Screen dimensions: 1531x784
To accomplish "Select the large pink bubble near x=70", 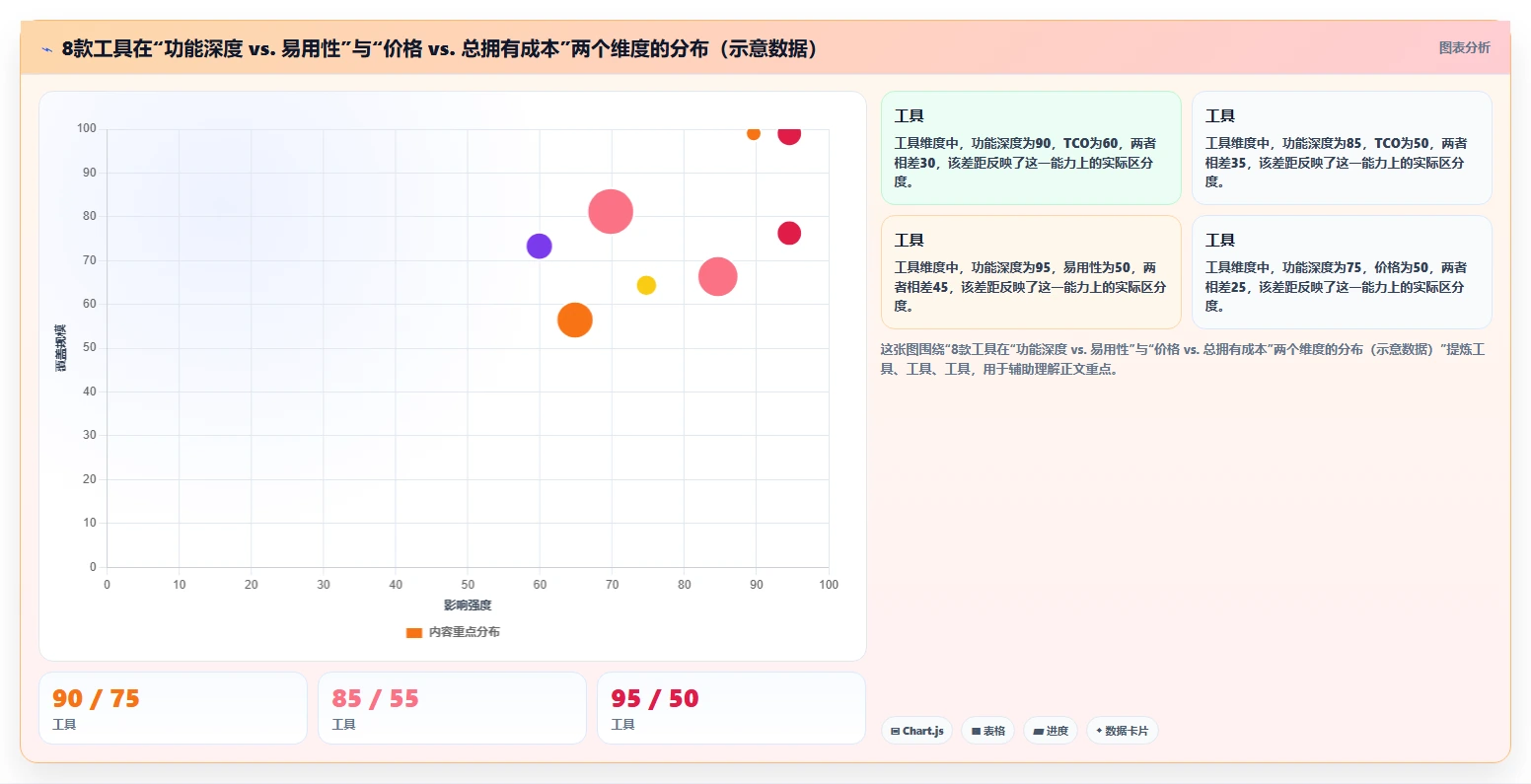I will pyautogui.click(x=611, y=211).
